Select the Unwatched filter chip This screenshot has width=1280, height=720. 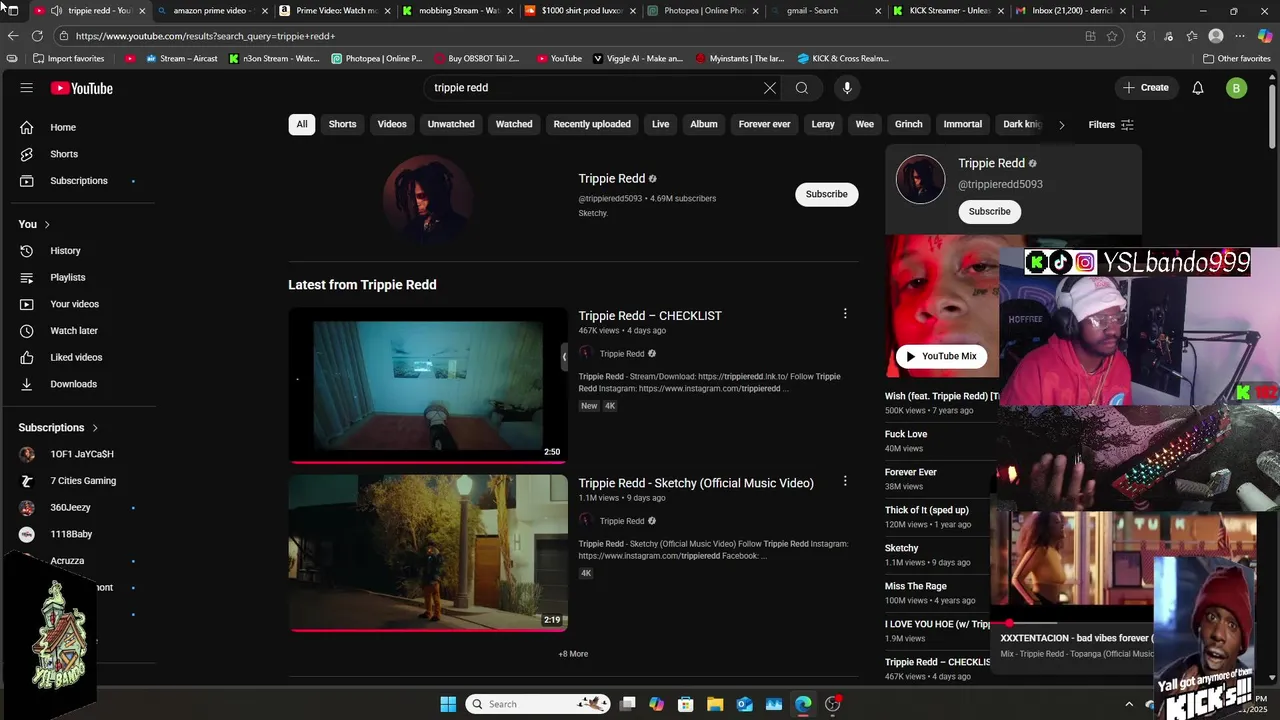pos(451,124)
